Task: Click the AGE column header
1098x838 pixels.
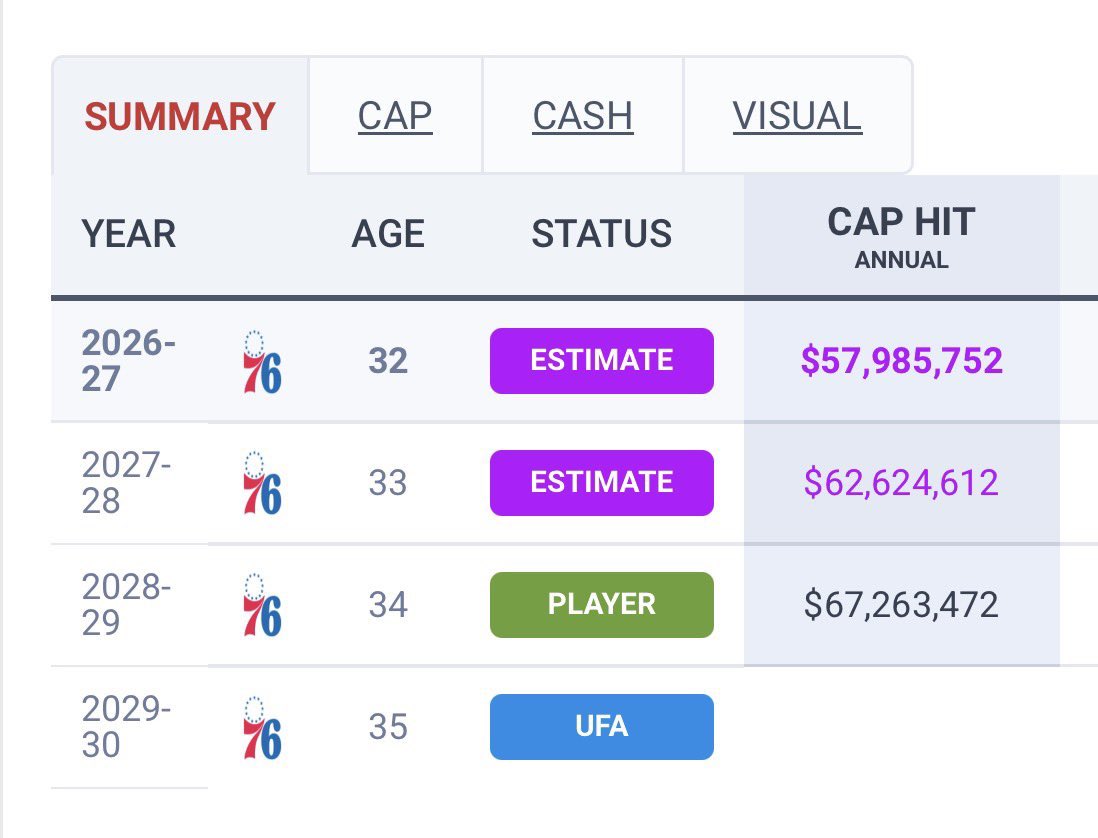Action: [388, 233]
